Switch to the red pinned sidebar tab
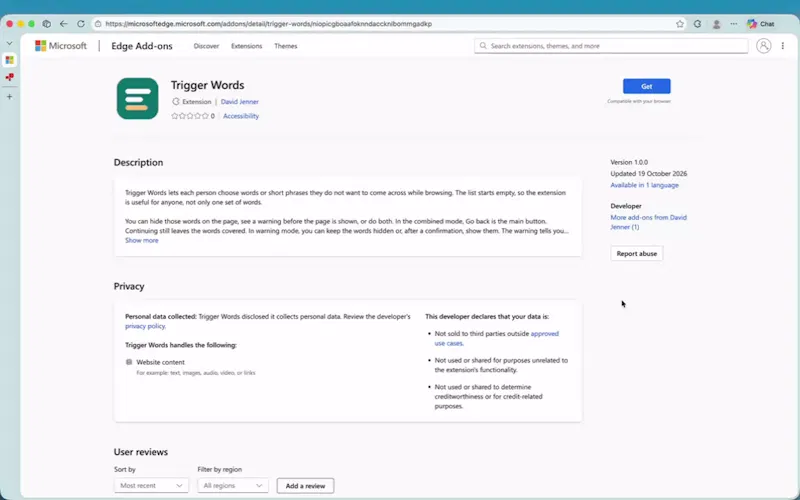800x500 pixels. (9, 77)
